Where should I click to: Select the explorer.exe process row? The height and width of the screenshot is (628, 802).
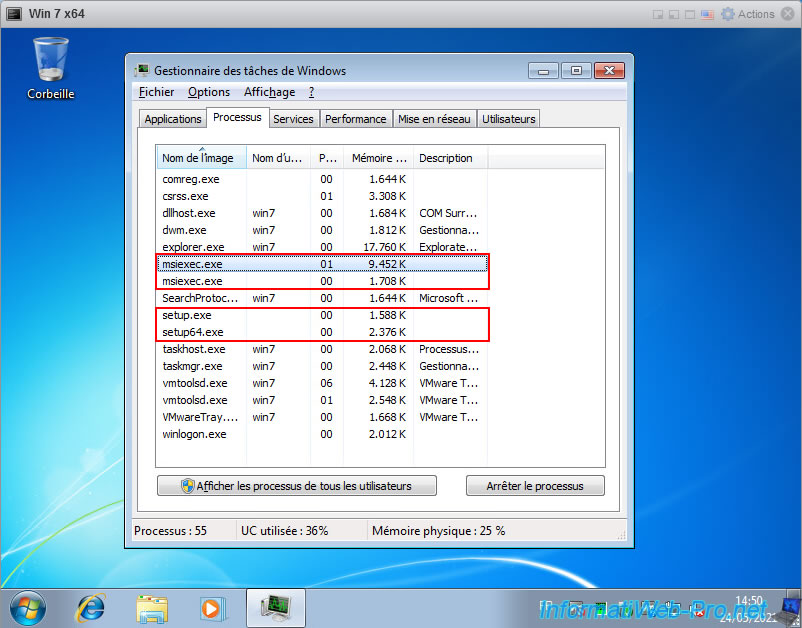tap(193, 247)
